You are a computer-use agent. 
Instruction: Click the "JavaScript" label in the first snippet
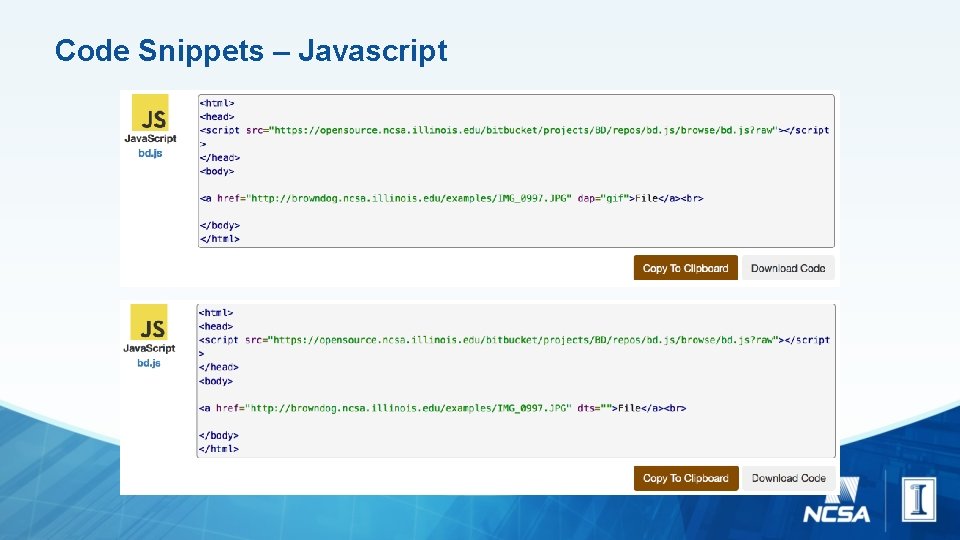pos(150,139)
